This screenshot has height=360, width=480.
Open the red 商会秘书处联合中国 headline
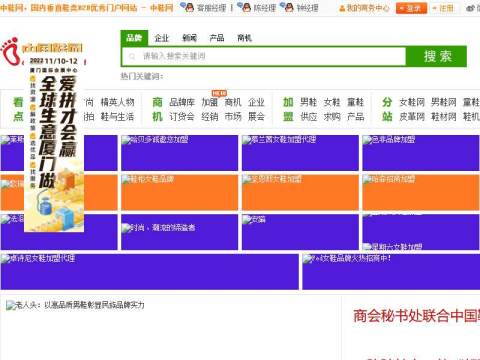coord(417,316)
